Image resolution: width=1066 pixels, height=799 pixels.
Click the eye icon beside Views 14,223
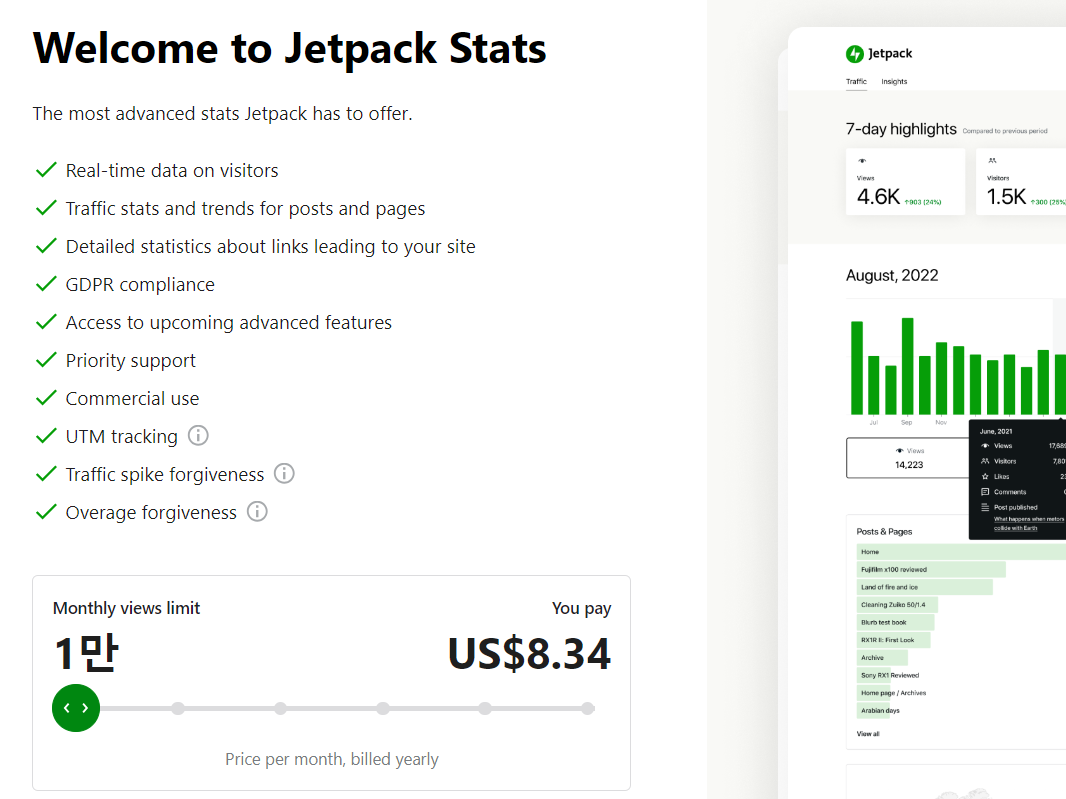tap(900, 451)
